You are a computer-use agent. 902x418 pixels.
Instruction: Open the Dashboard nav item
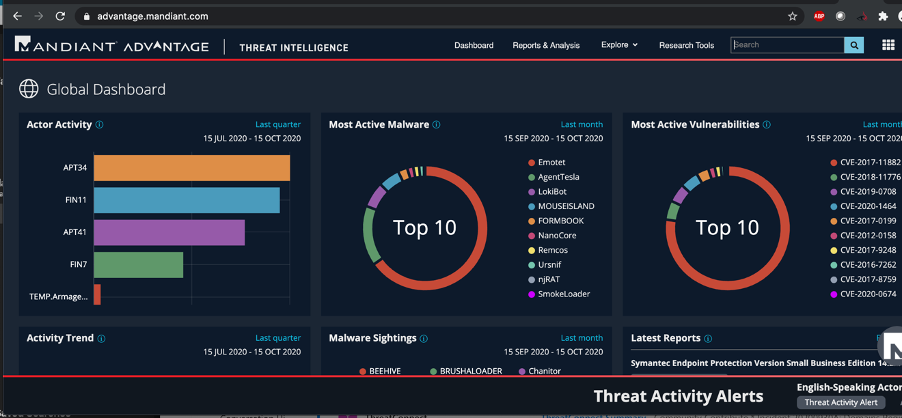coord(473,45)
